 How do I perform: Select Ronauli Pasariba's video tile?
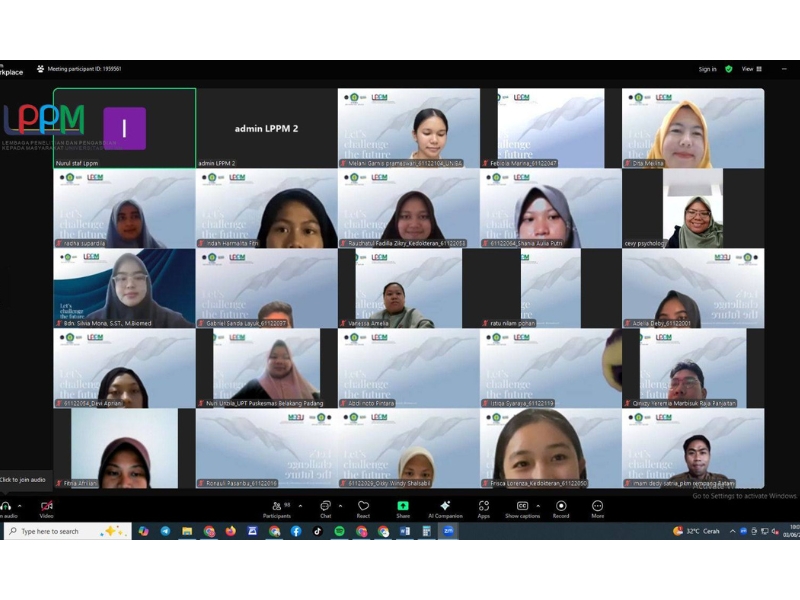point(266,448)
